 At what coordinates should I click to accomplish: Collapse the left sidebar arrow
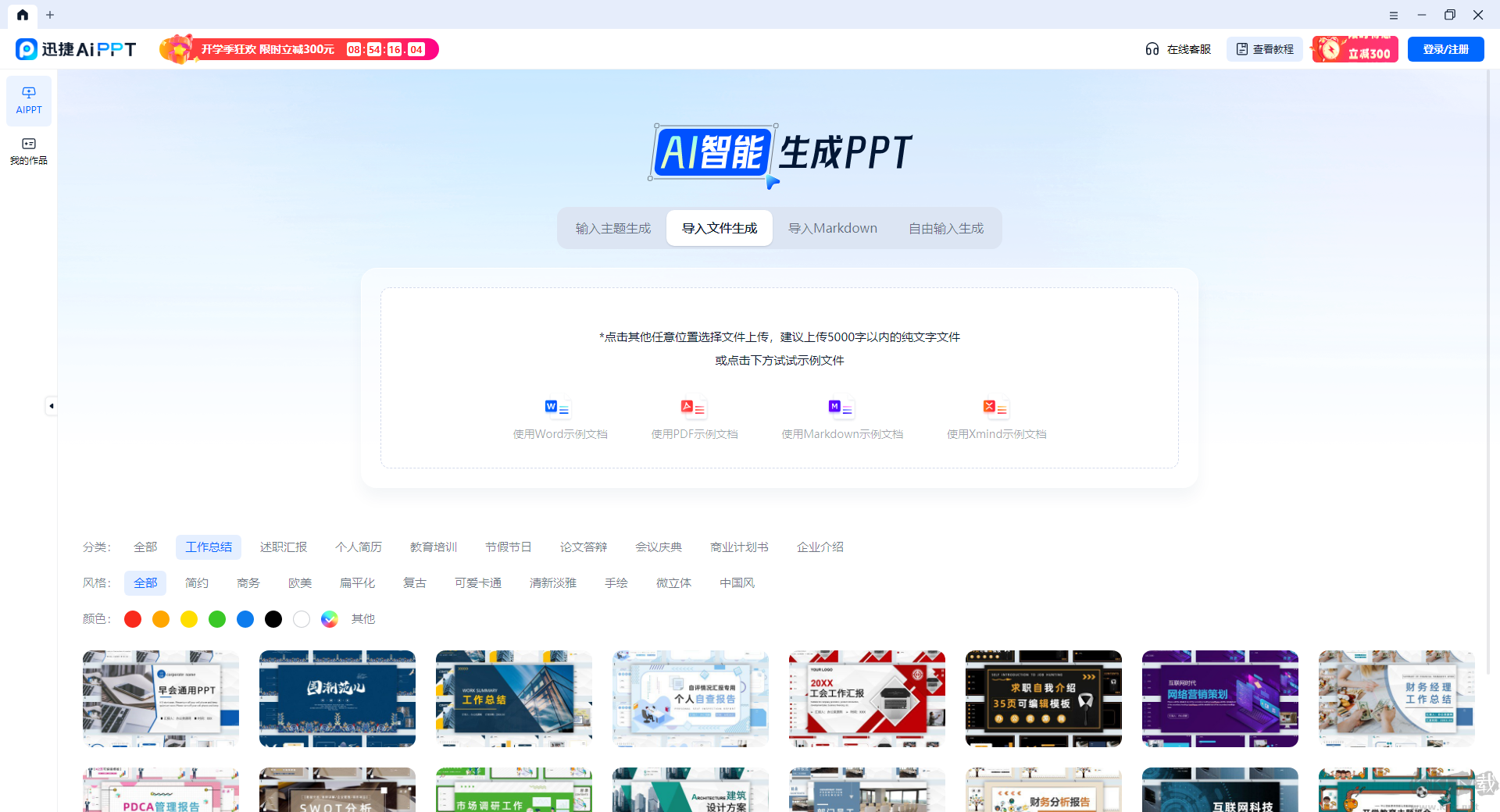52,406
